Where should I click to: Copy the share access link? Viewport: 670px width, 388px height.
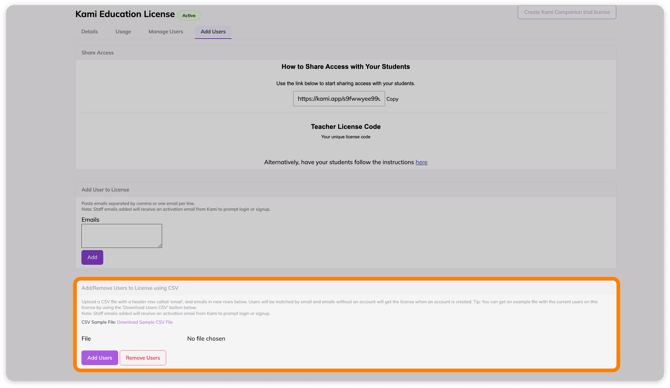392,99
